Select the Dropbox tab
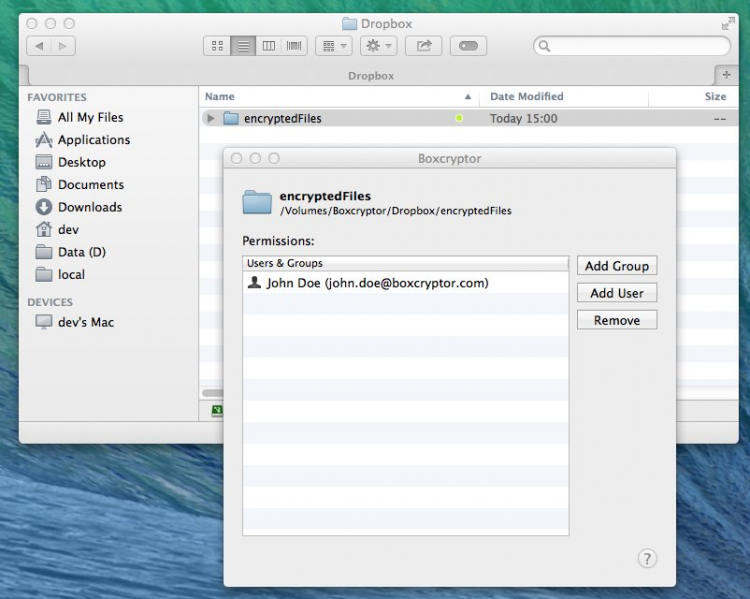750x599 pixels. (371, 76)
